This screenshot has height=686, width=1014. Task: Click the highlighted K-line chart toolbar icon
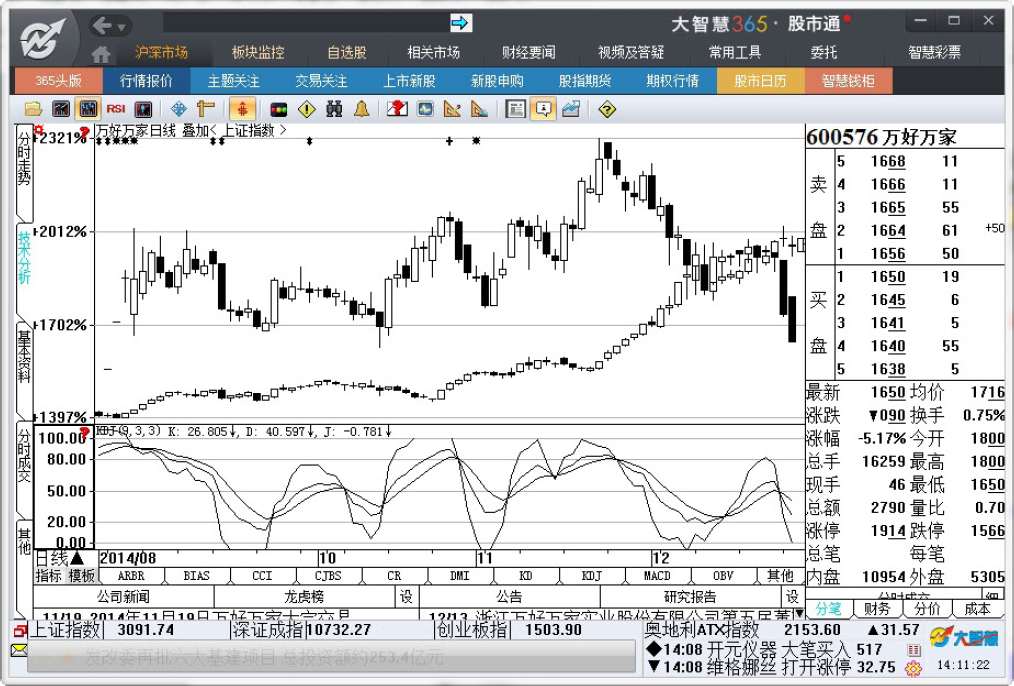(x=88, y=109)
